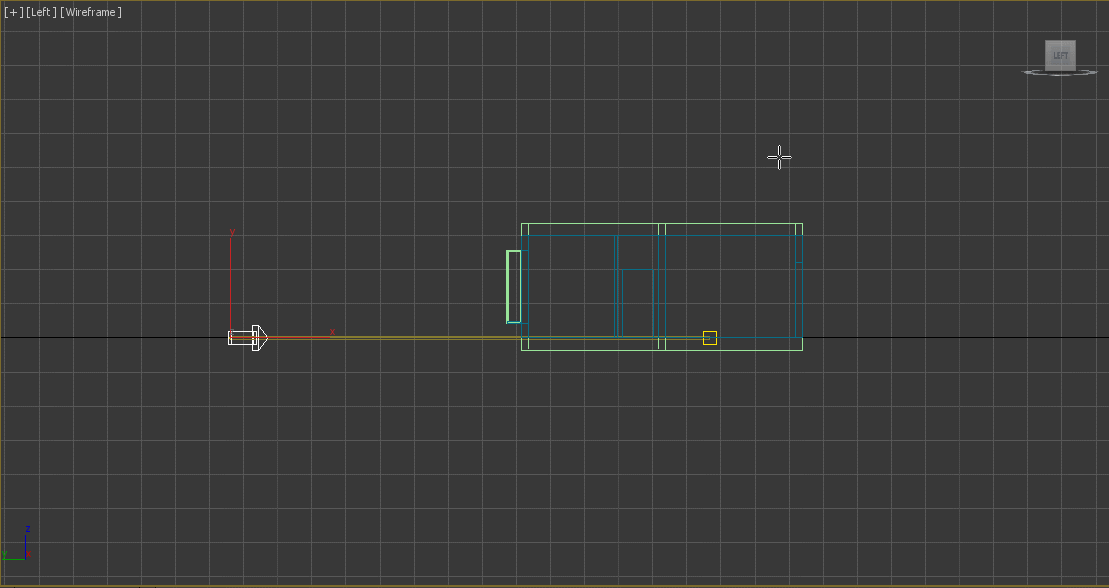This screenshot has width=1109, height=588.
Task: Click the X axis label on the gizmo
Action: [331, 331]
